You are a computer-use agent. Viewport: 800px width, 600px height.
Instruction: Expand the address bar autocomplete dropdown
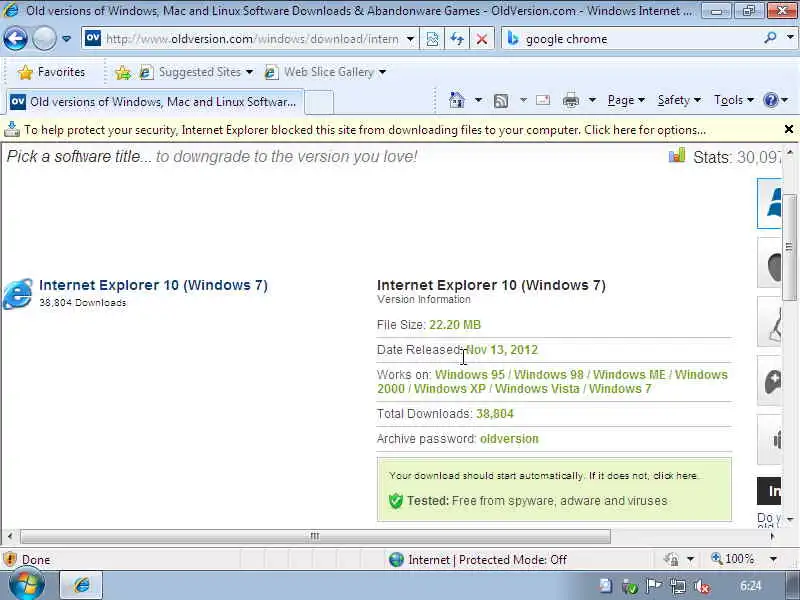[x=410, y=39]
